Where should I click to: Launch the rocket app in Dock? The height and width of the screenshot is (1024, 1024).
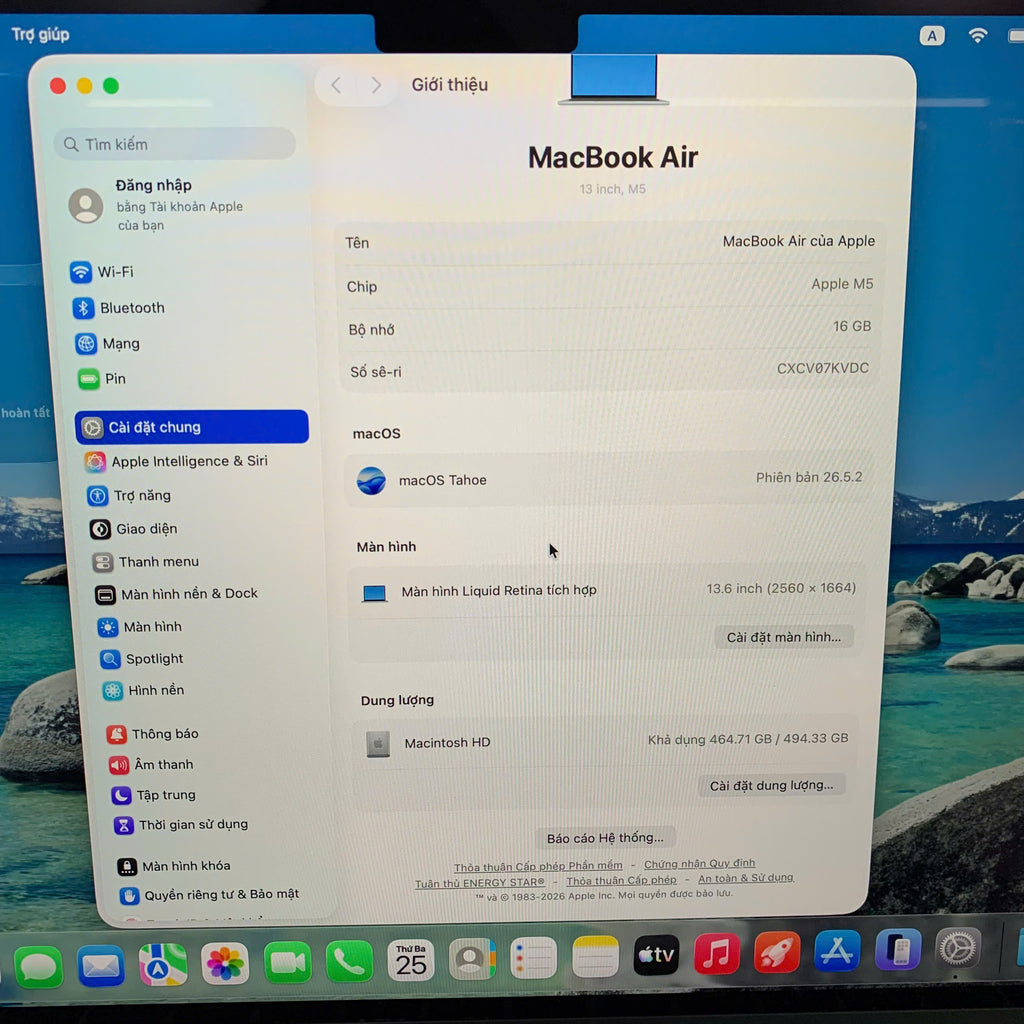pos(777,952)
